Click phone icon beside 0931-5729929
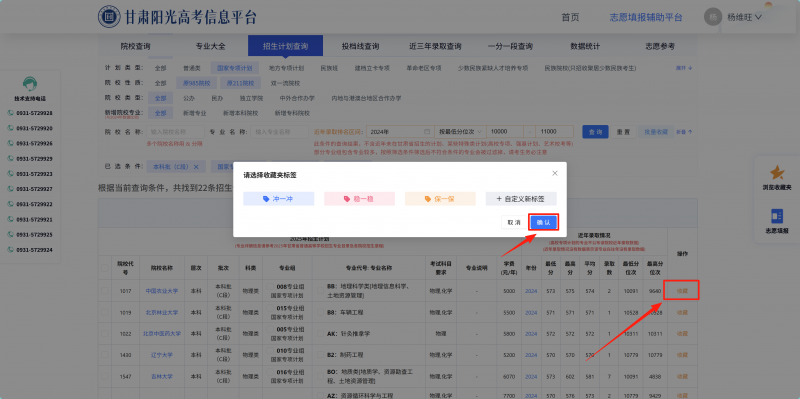Image resolution: width=800 pixels, height=399 pixels. [x=10, y=159]
